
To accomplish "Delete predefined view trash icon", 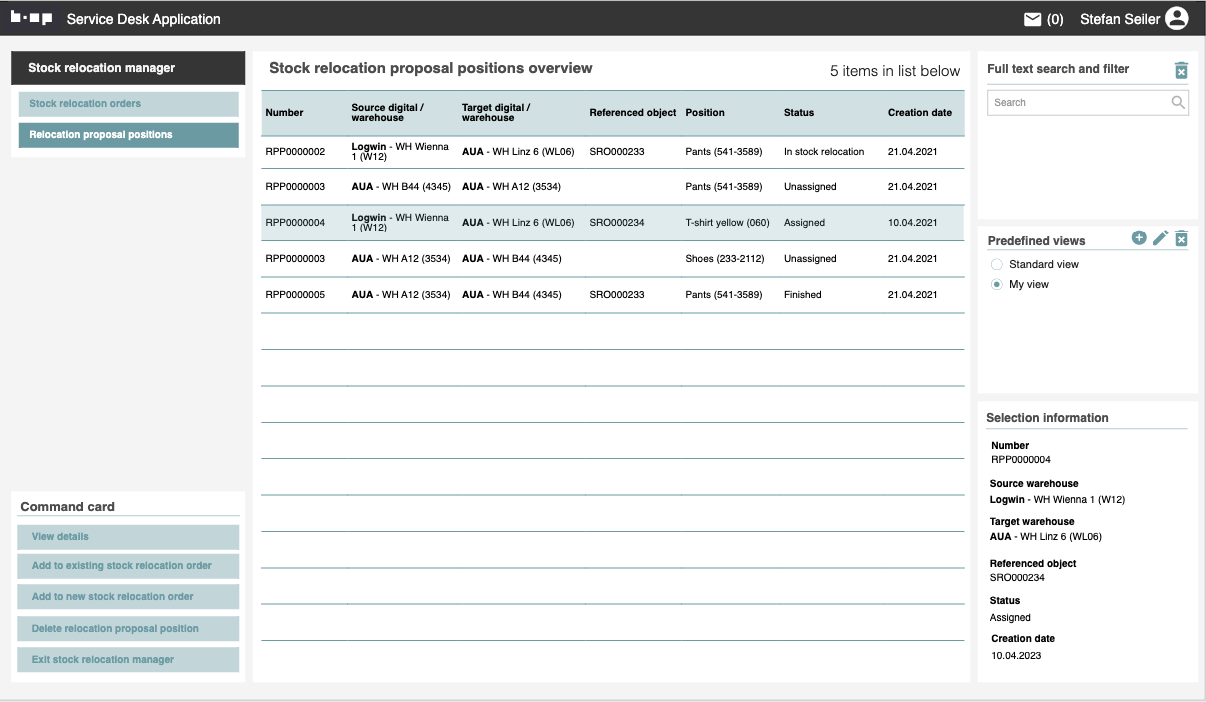I will click(1181, 238).
